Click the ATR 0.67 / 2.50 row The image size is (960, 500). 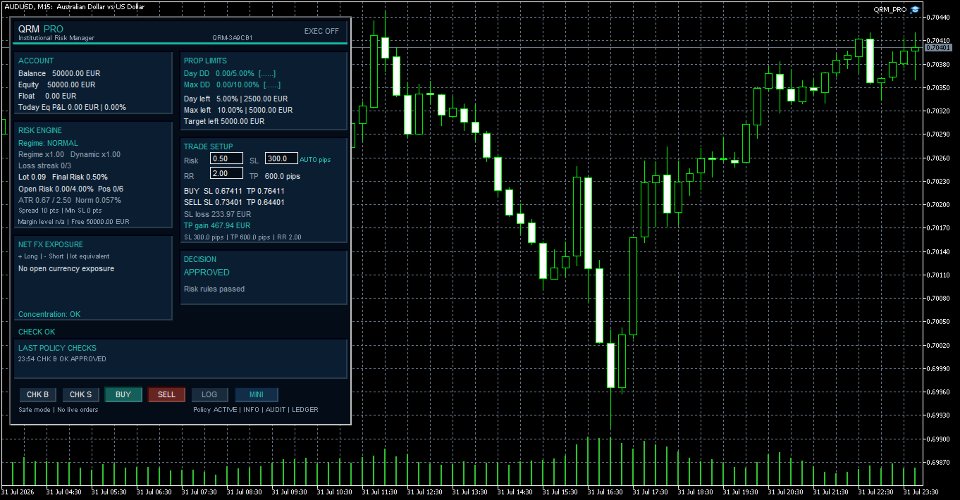pyautogui.click(x=69, y=200)
